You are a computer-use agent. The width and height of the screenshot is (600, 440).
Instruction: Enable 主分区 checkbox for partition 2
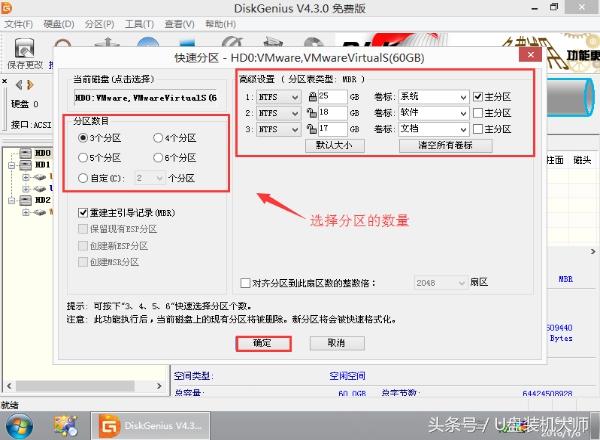click(x=478, y=113)
